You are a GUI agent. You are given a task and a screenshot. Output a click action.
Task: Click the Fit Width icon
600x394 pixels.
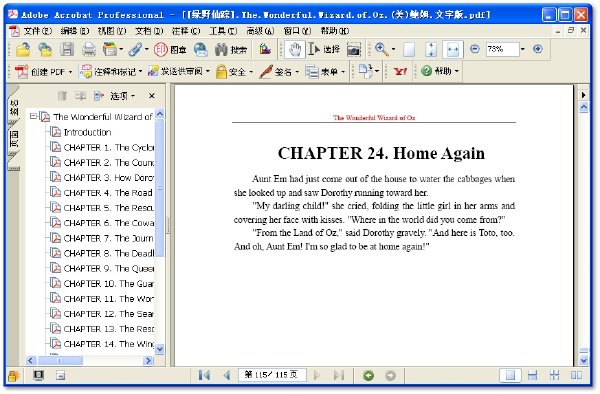453,49
